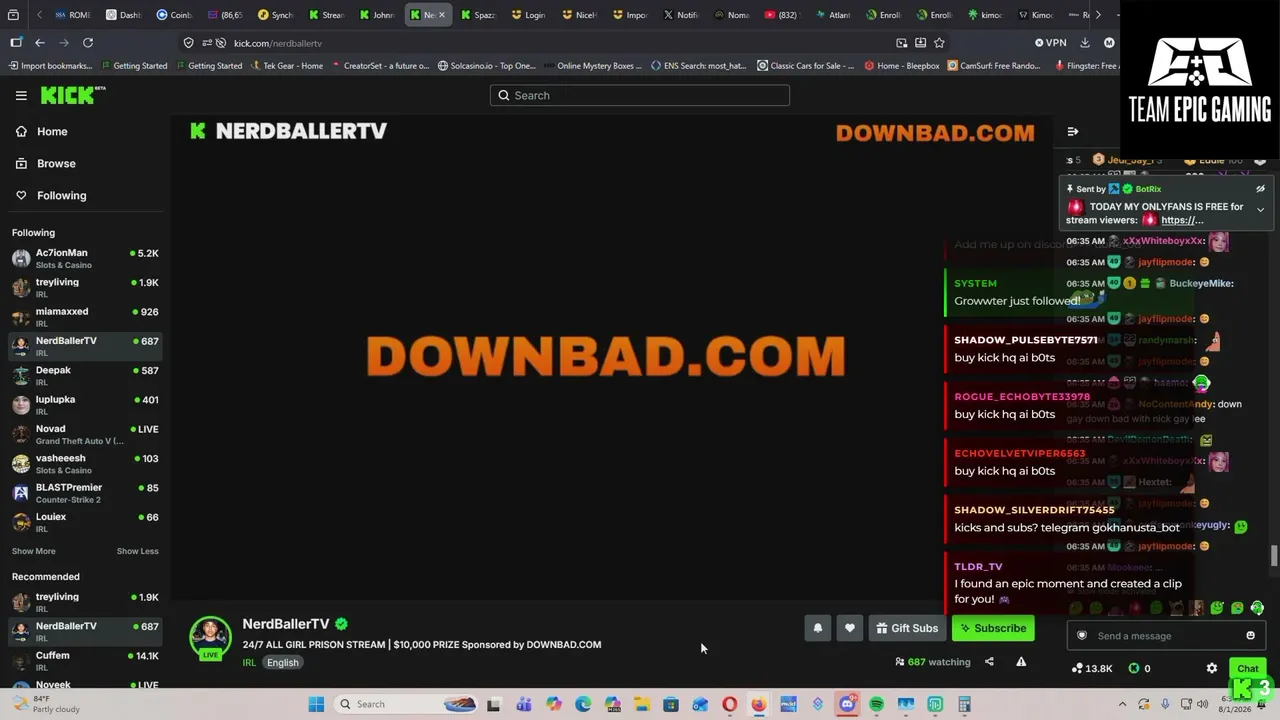Focus the Kick search box

pyautogui.click(x=640, y=95)
